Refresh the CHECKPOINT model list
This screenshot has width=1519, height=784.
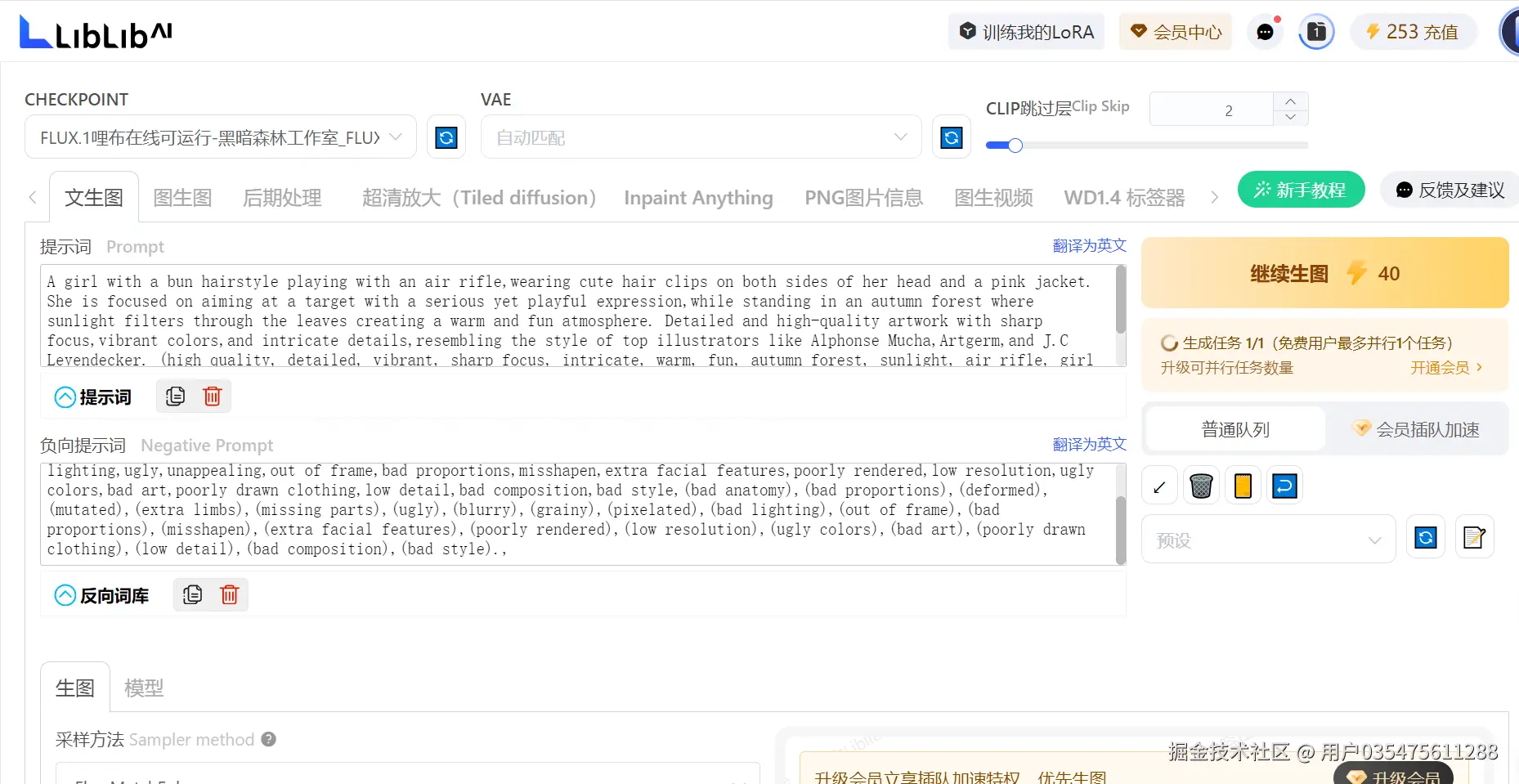point(446,137)
